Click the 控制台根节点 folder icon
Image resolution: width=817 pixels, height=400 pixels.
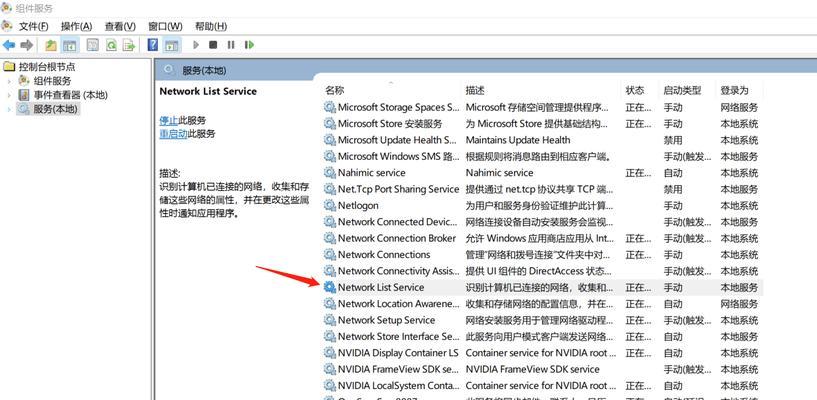(9, 67)
